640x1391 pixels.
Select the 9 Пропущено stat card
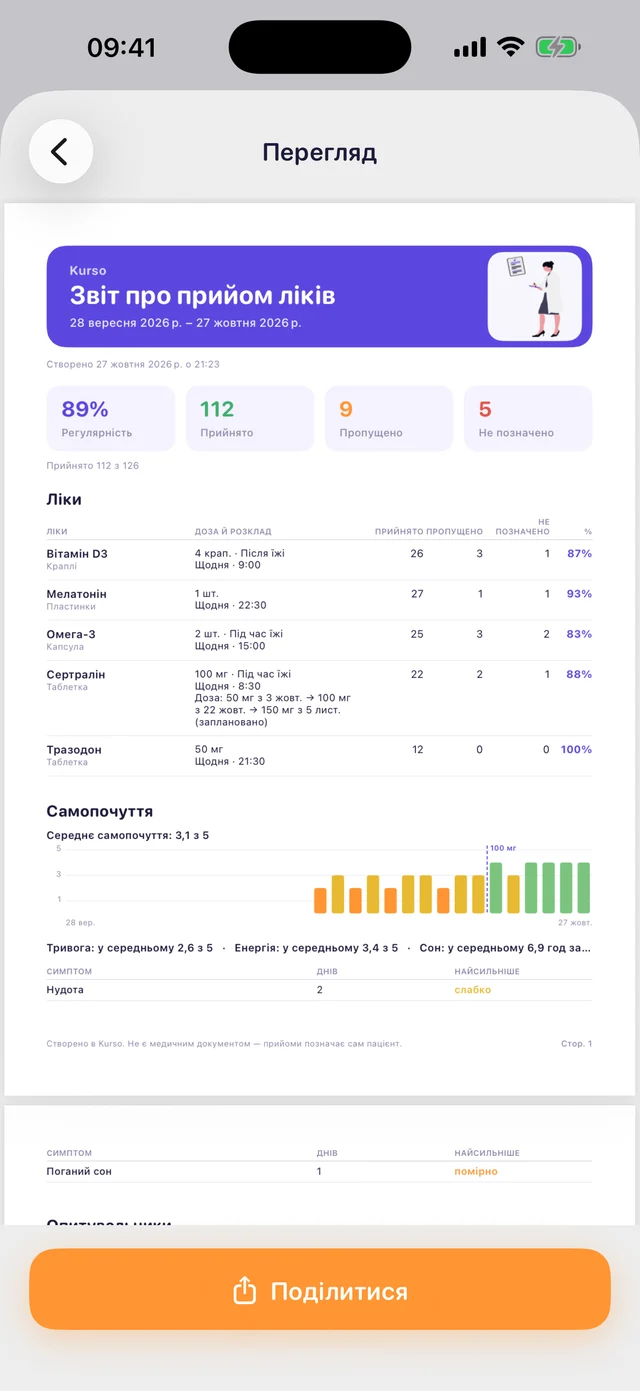(389, 418)
